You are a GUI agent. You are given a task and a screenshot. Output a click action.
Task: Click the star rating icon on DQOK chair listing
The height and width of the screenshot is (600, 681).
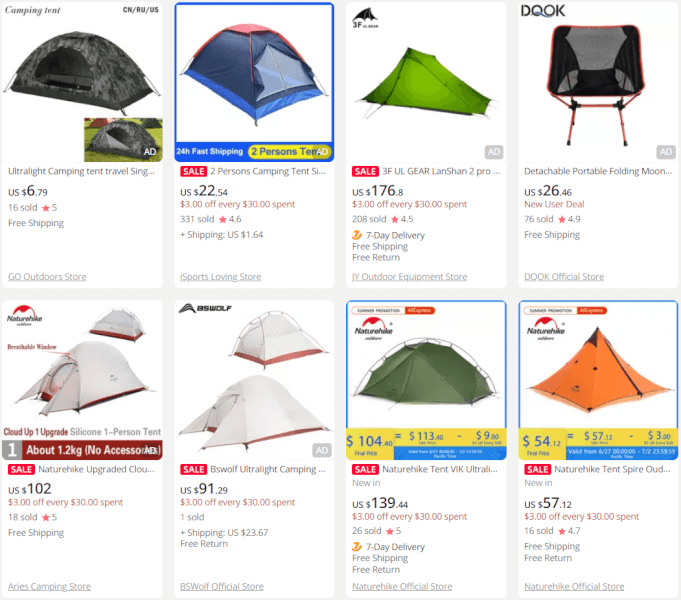point(562,219)
